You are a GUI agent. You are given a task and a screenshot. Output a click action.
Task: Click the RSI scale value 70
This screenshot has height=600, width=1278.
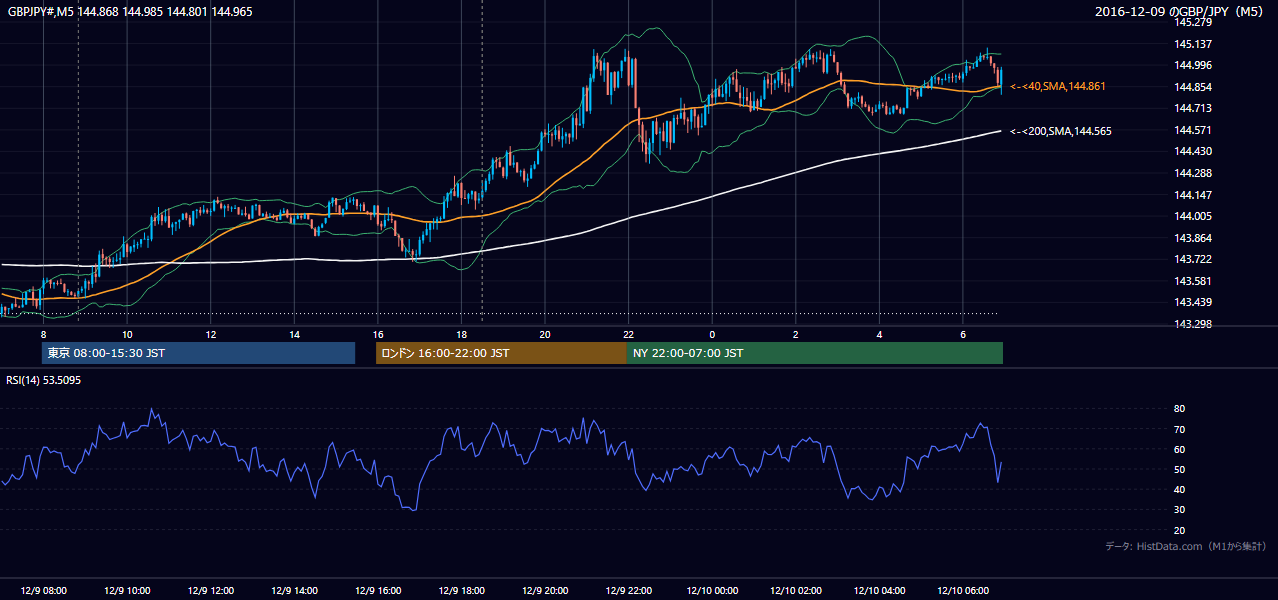1180,429
